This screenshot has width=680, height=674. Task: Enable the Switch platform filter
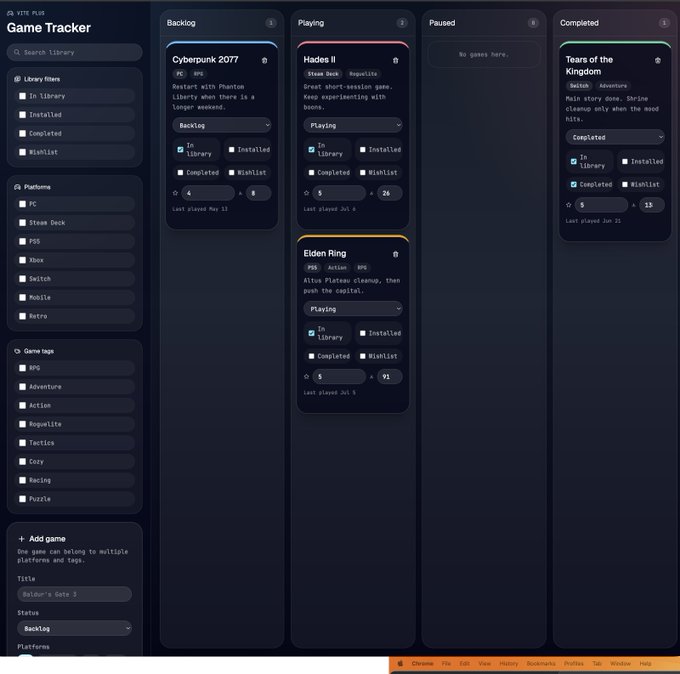click(x=23, y=278)
